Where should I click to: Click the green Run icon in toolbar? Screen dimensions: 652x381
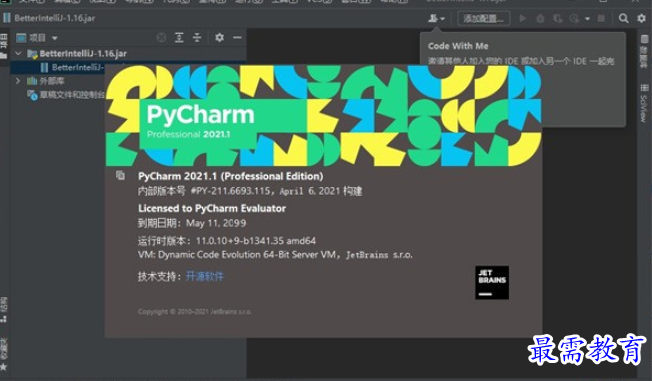(x=523, y=19)
